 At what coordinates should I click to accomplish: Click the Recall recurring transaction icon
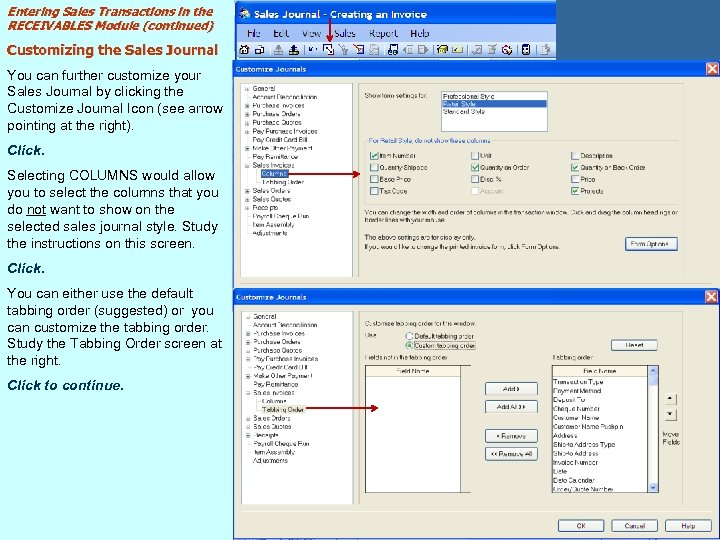[294, 50]
